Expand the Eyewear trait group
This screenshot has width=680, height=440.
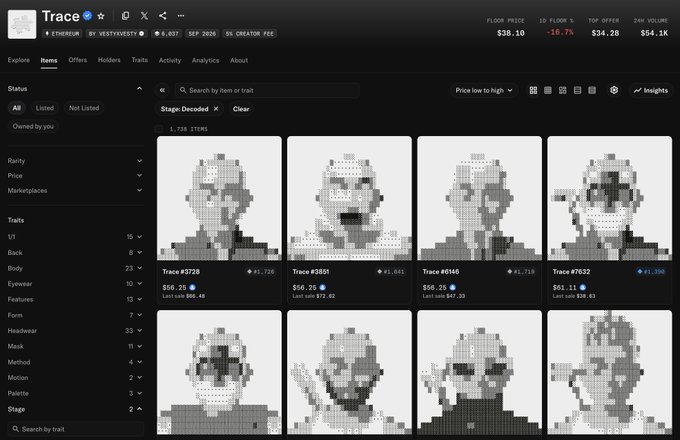point(75,284)
